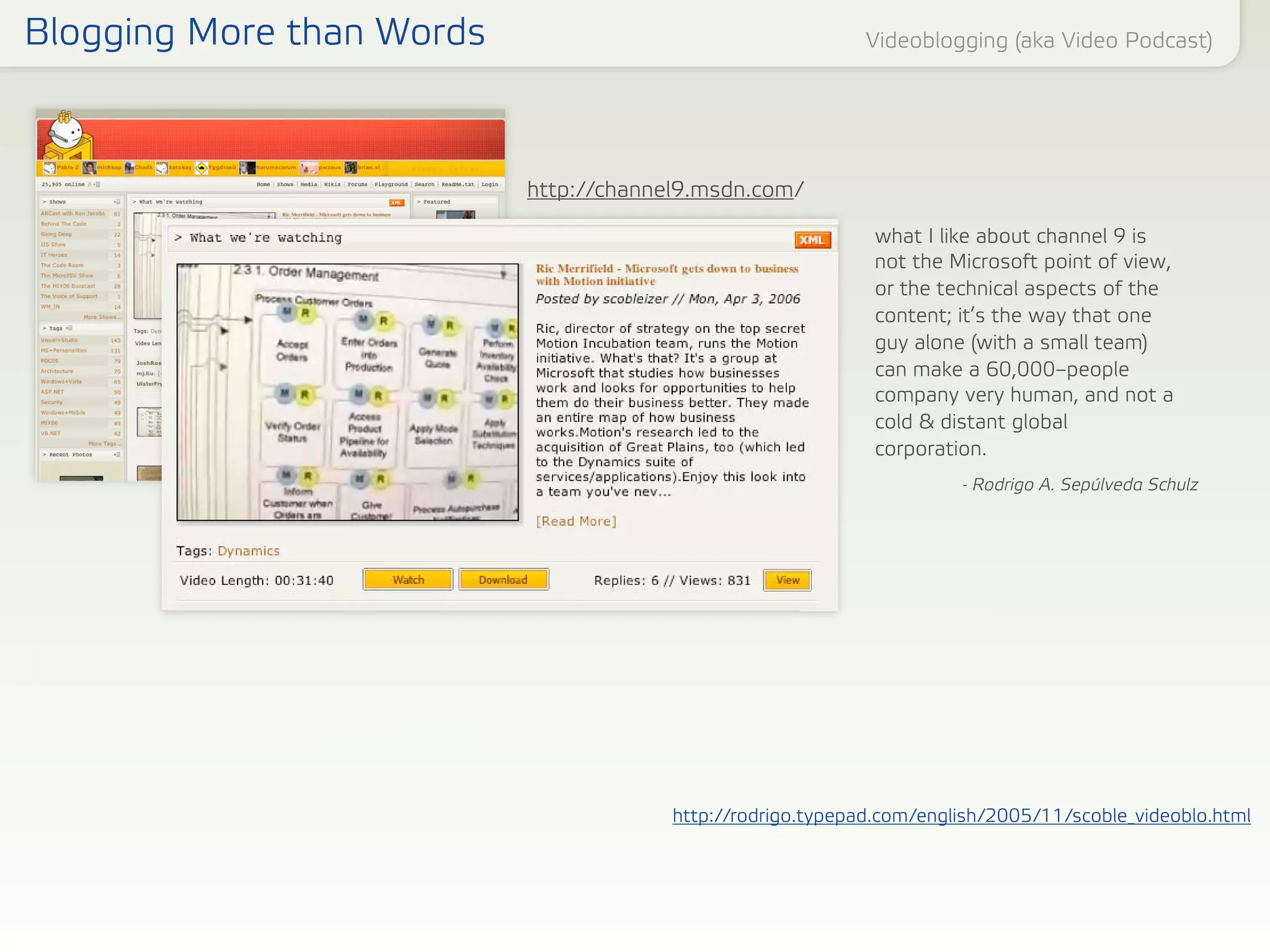This screenshot has height=952, width=1270.
Task: Open the 'PDC05' tag
Action: tap(50, 361)
